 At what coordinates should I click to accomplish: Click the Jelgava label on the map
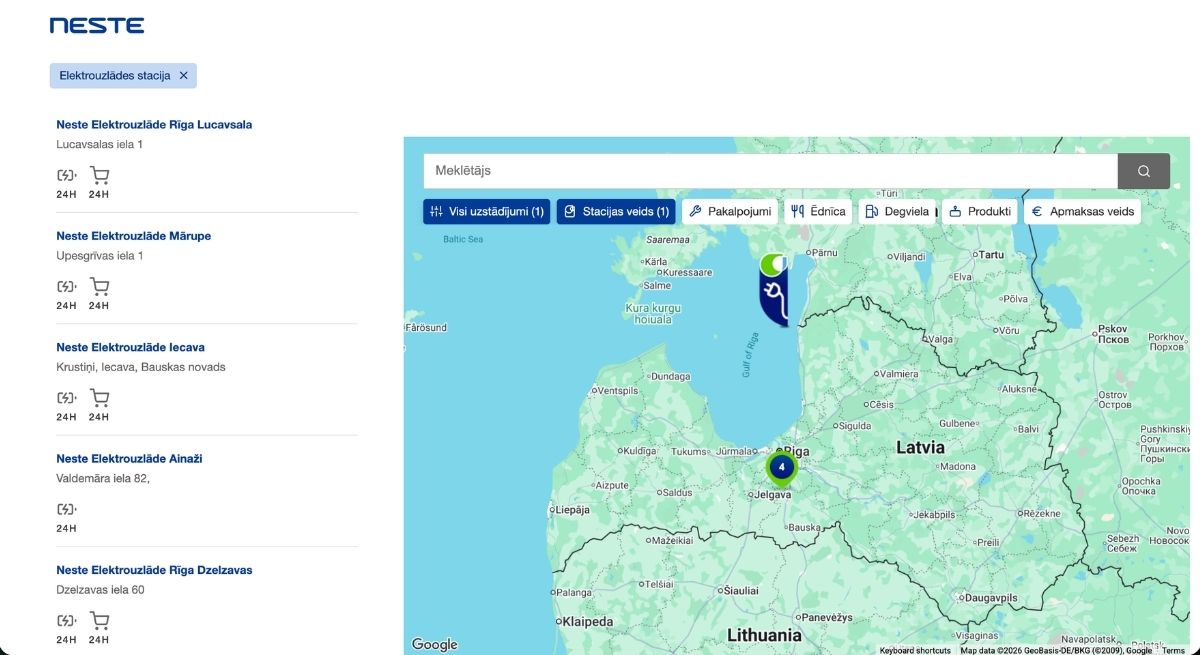[x=773, y=495]
